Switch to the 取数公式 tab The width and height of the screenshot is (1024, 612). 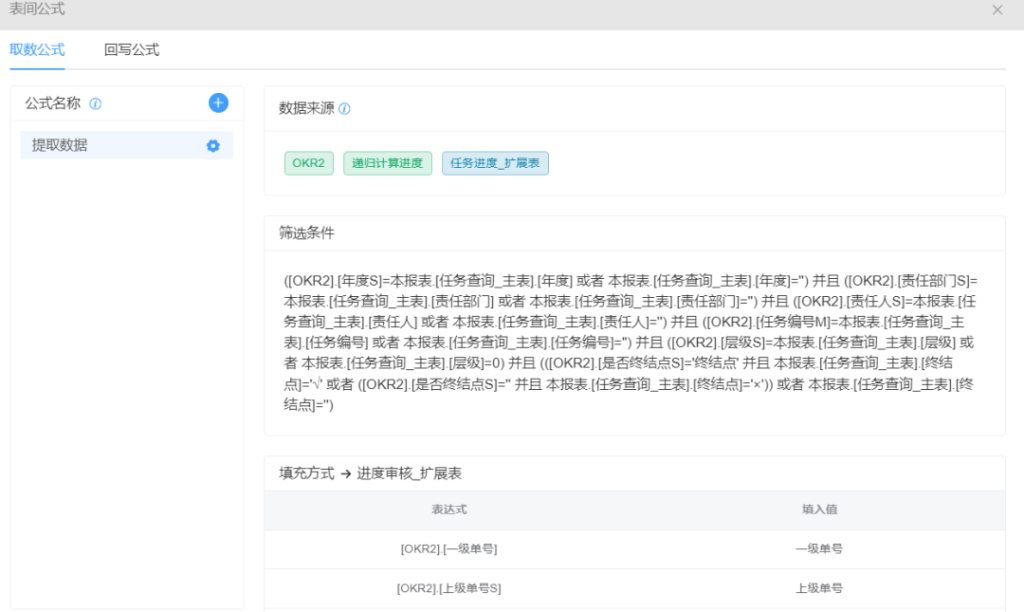(37, 50)
